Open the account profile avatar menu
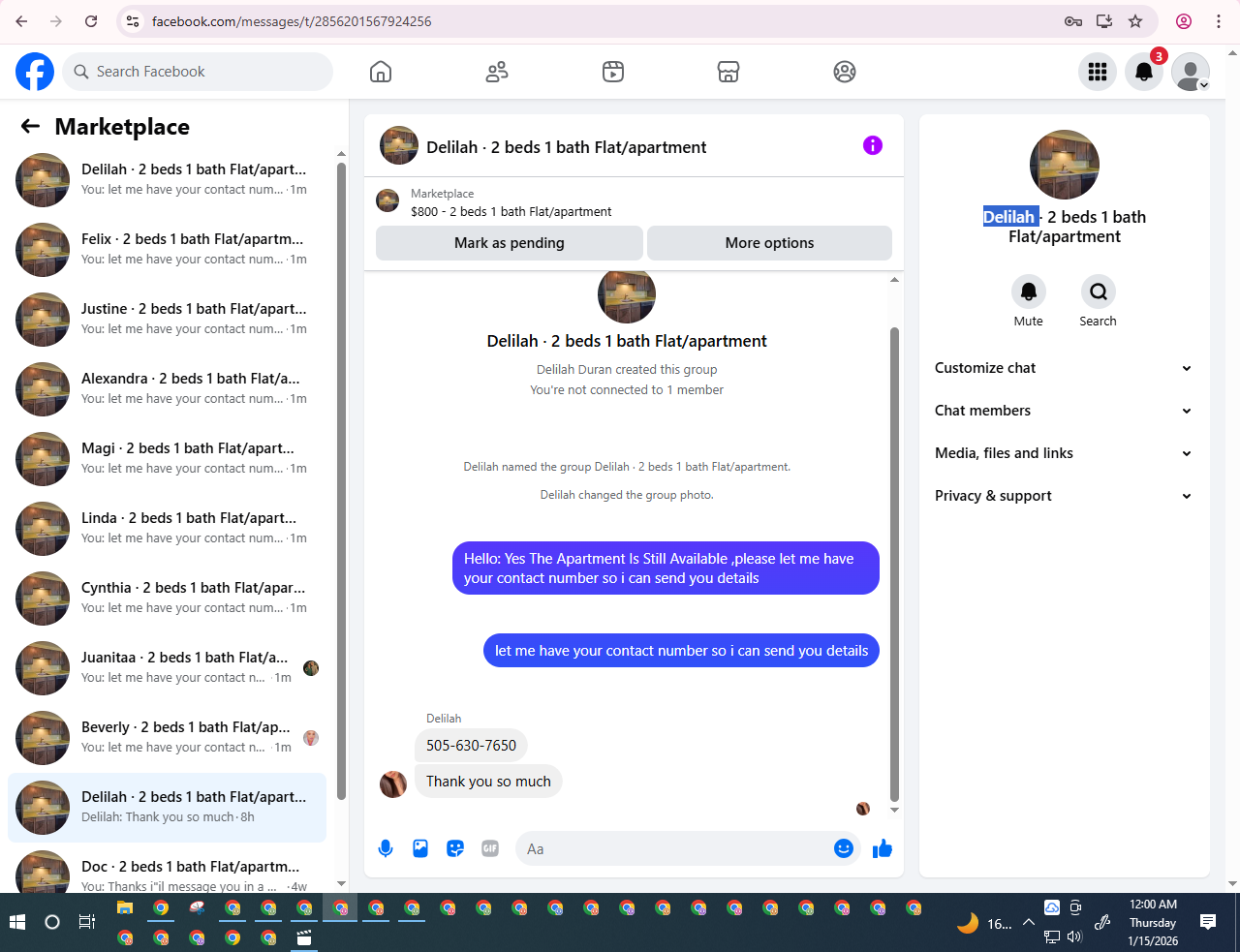 click(1191, 72)
